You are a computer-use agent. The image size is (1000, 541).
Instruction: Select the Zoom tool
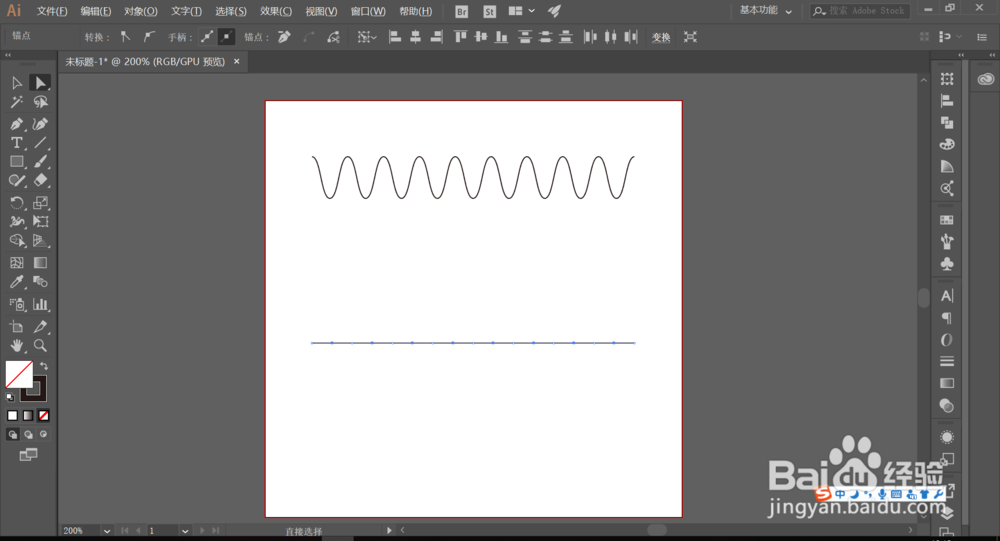pos(40,346)
